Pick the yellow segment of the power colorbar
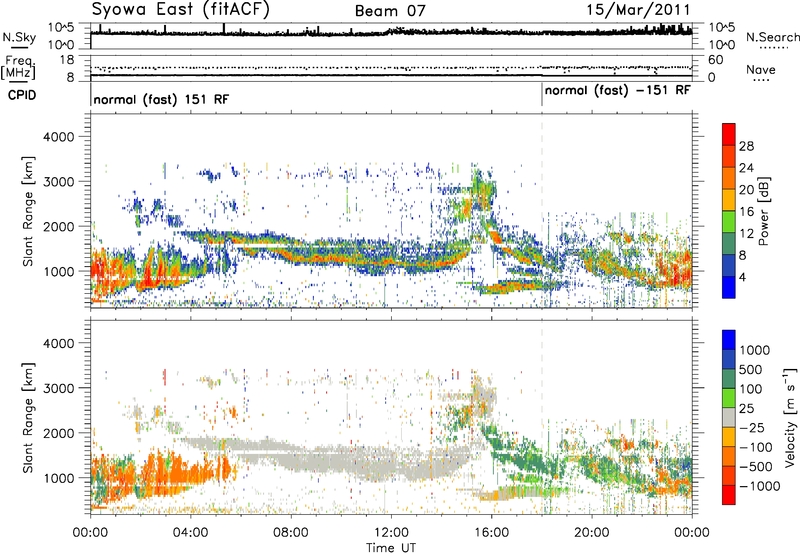 click(729, 200)
